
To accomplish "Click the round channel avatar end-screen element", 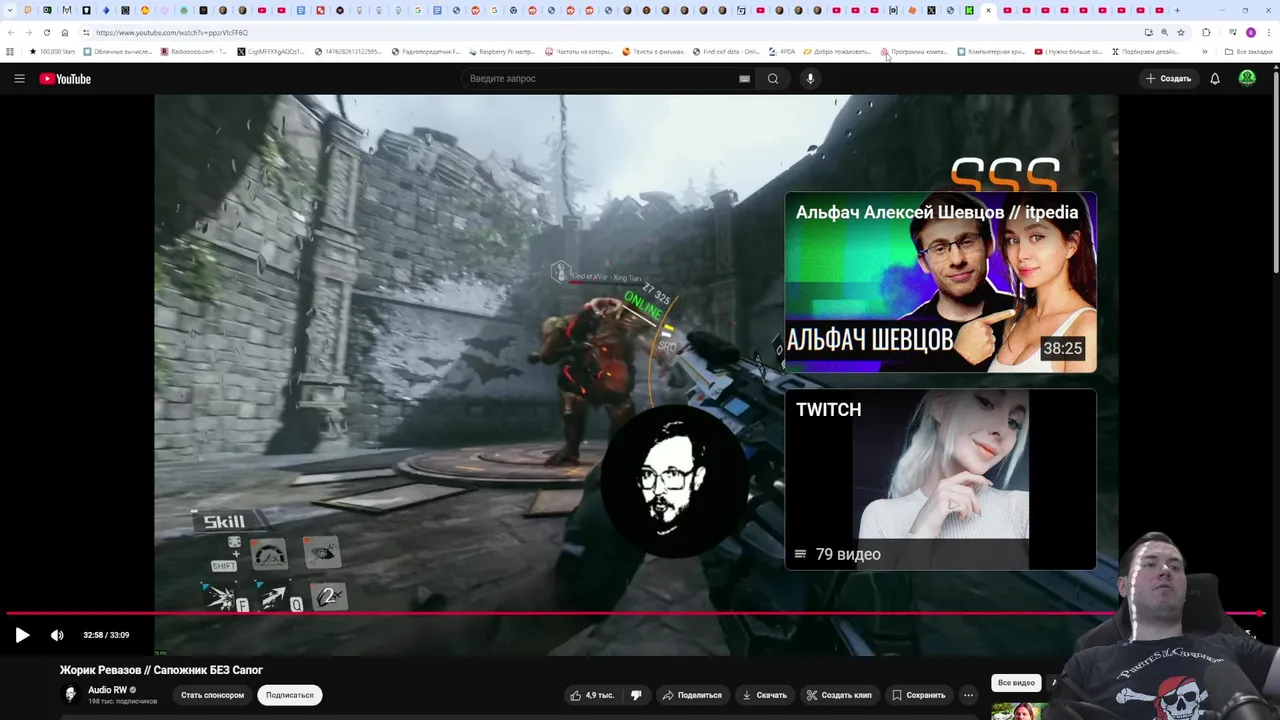I will point(674,480).
